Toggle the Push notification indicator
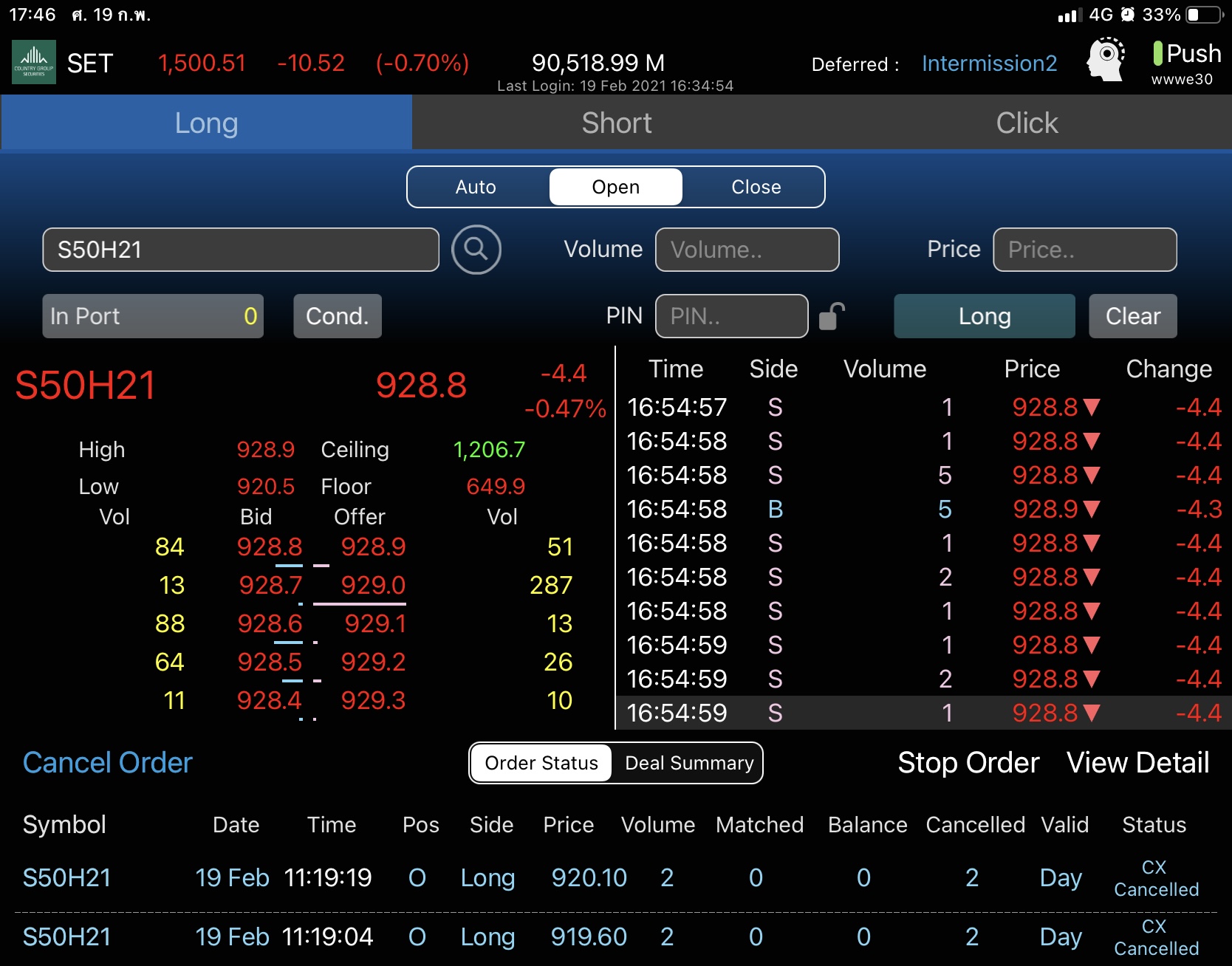Image resolution: width=1232 pixels, height=966 pixels. pos(1158,53)
